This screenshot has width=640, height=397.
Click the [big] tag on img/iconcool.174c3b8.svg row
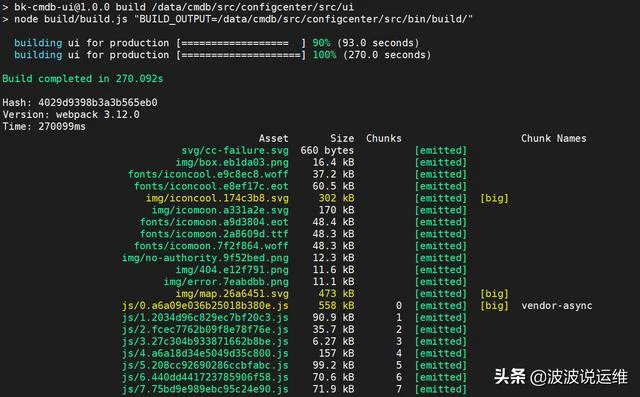click(494, 198)
